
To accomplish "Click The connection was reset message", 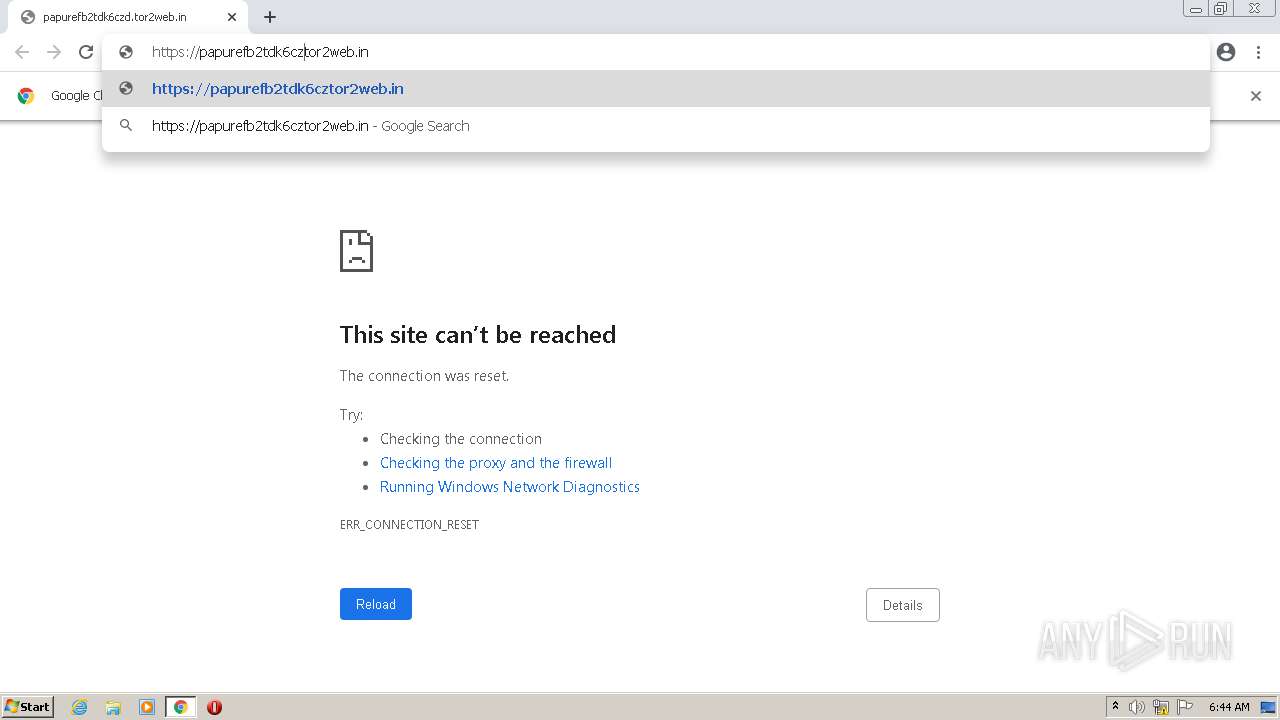I will point(424,376).
